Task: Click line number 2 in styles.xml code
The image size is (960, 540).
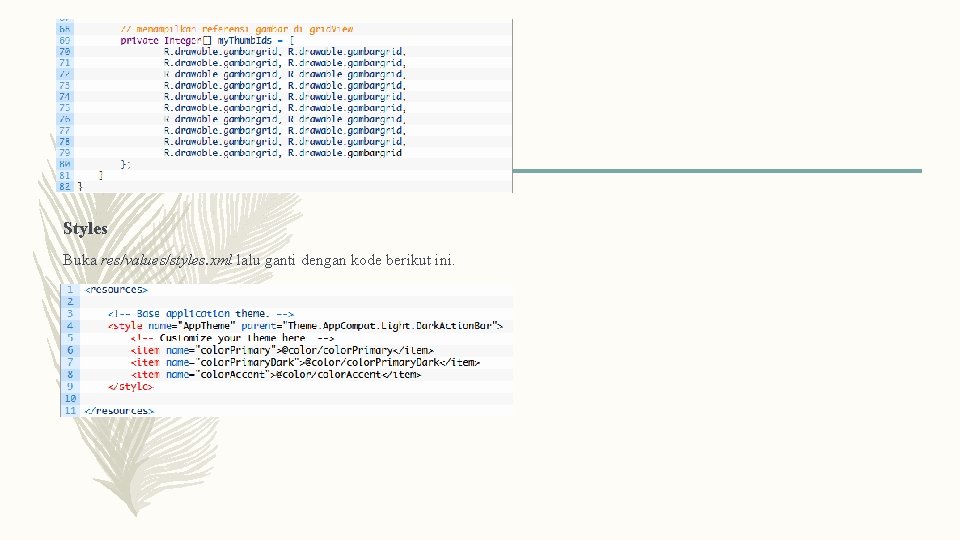Action: tap(70, 301)
